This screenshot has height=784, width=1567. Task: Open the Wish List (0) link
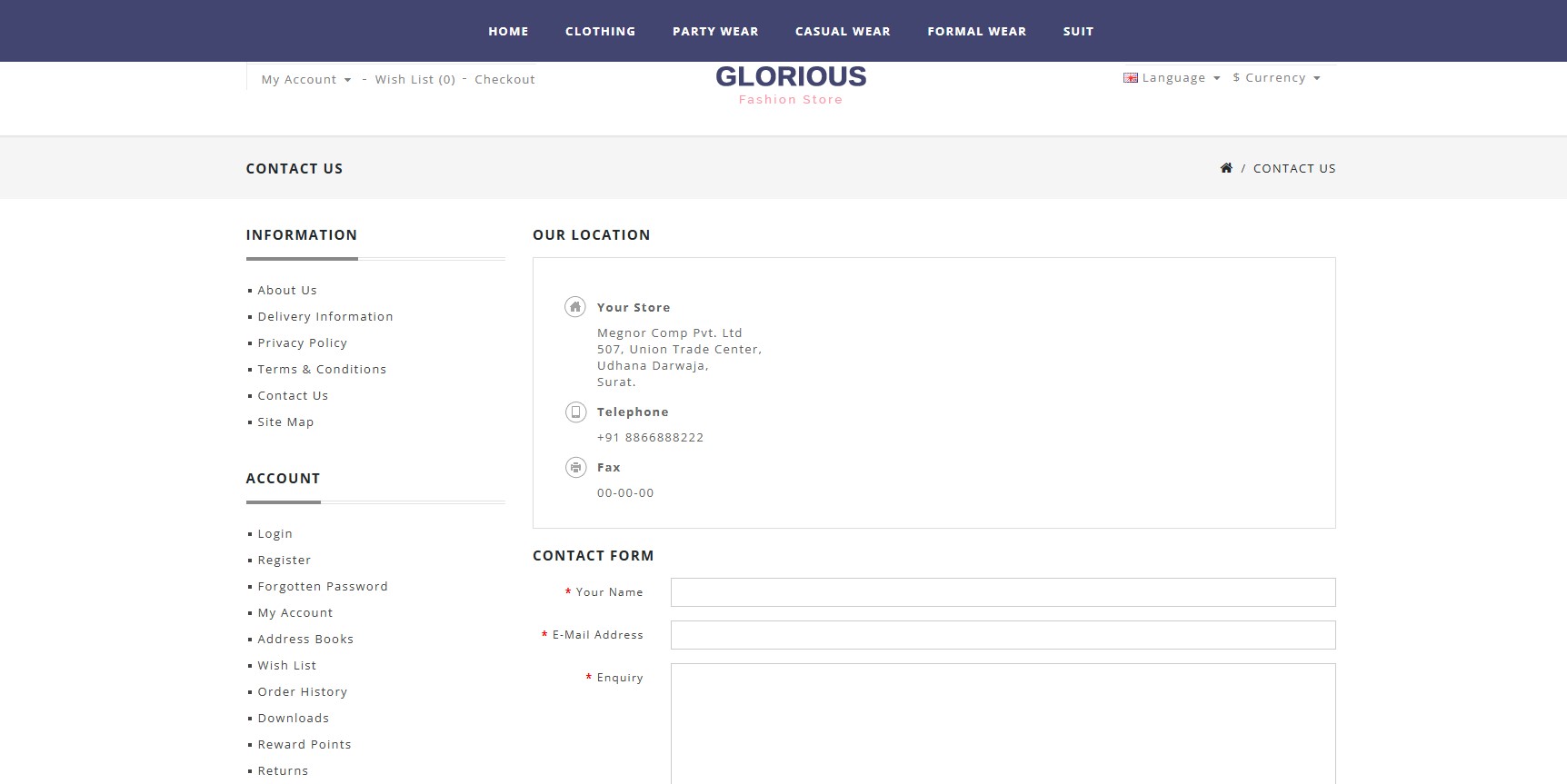[415, 80]
